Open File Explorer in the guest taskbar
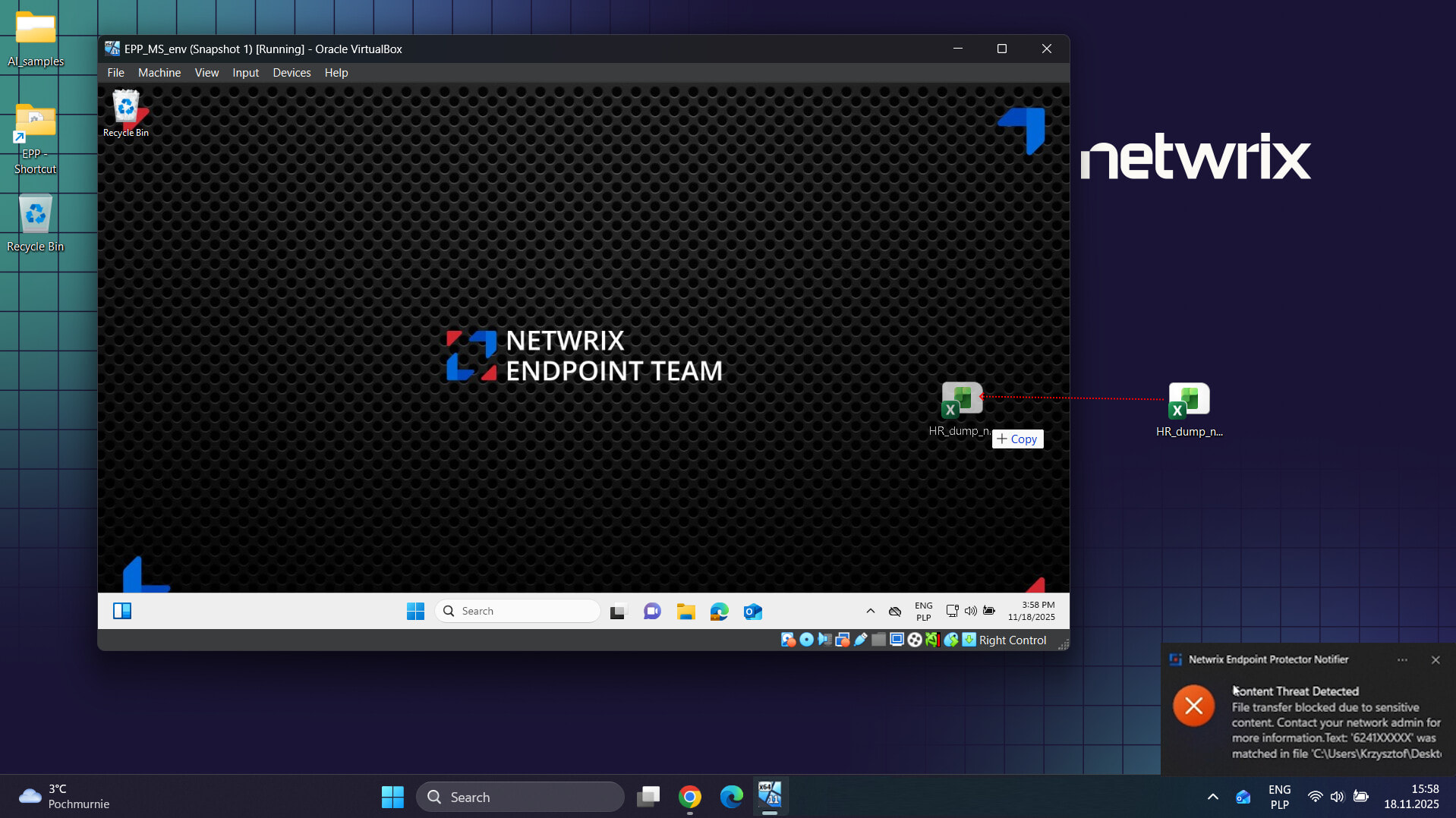 coord(685,612)
